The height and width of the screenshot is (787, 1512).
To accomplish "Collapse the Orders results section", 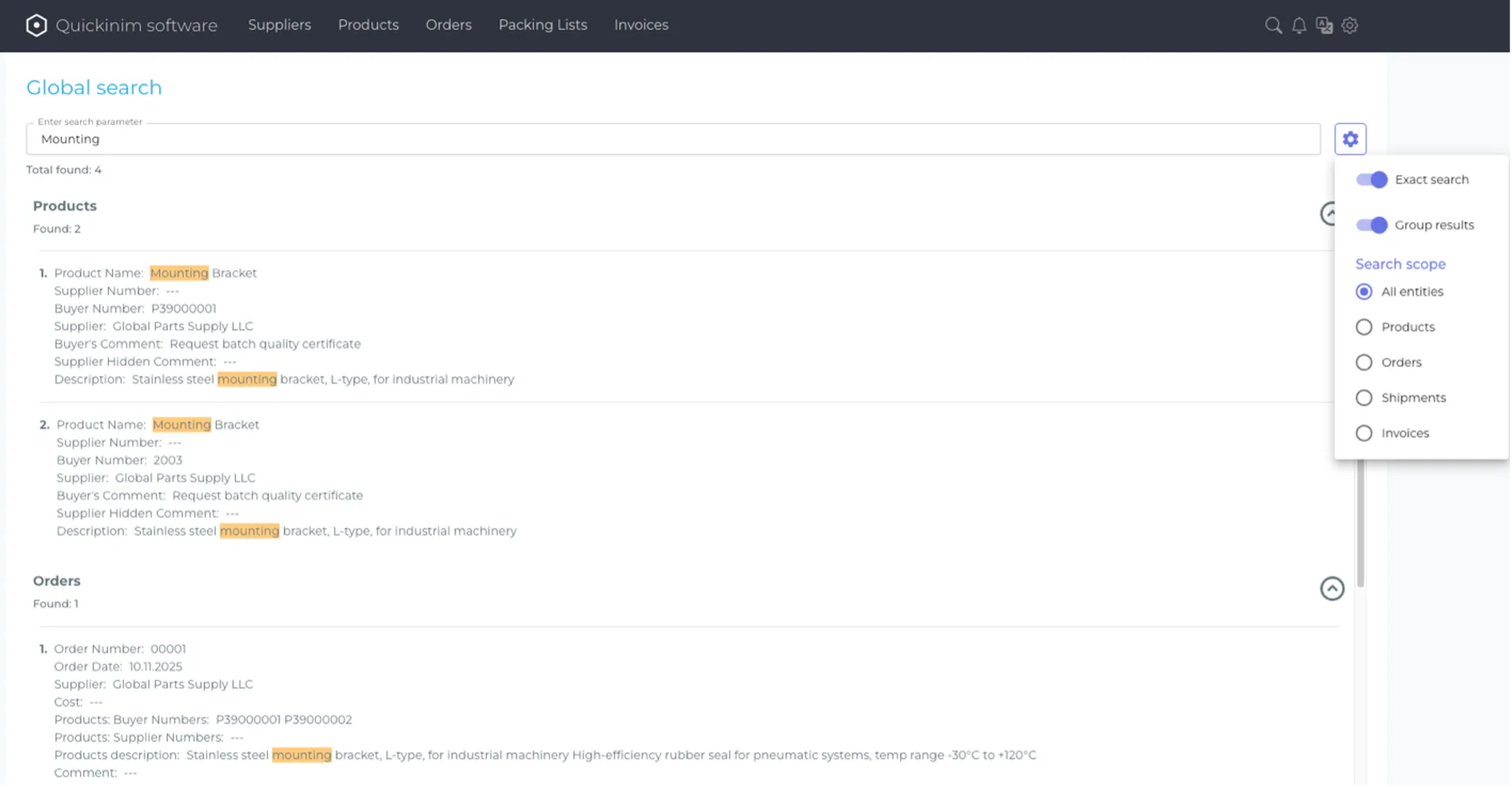I will 1332,588.
